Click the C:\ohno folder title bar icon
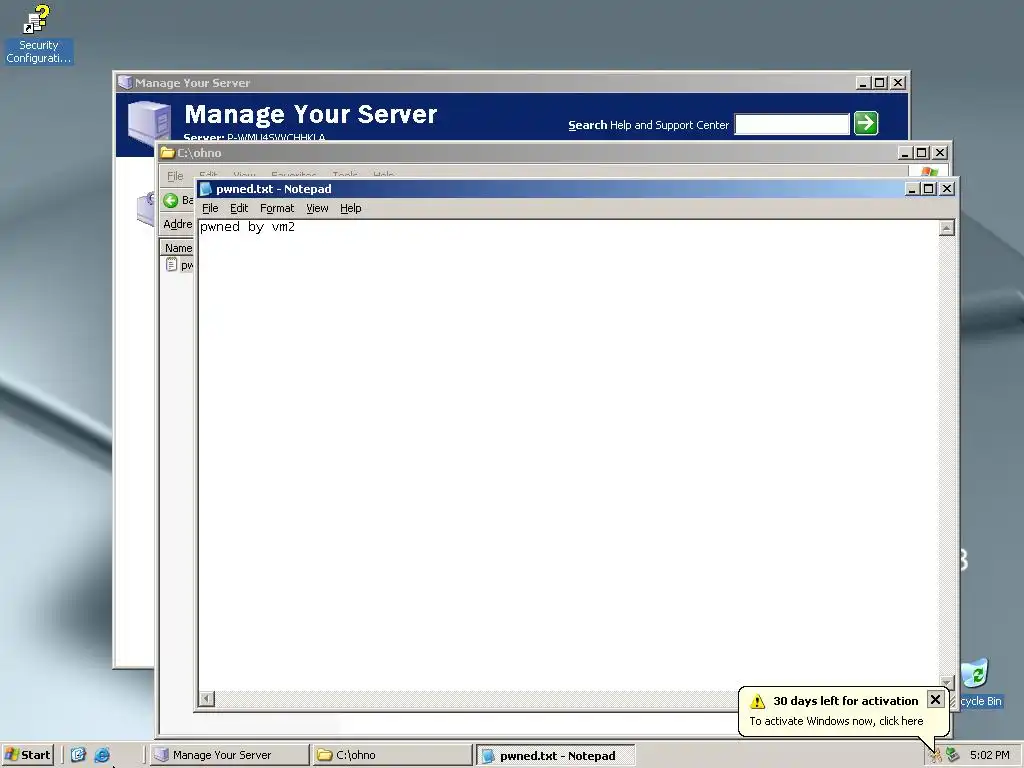This screenshot has height=768, width=1024. tap(168, 153)
